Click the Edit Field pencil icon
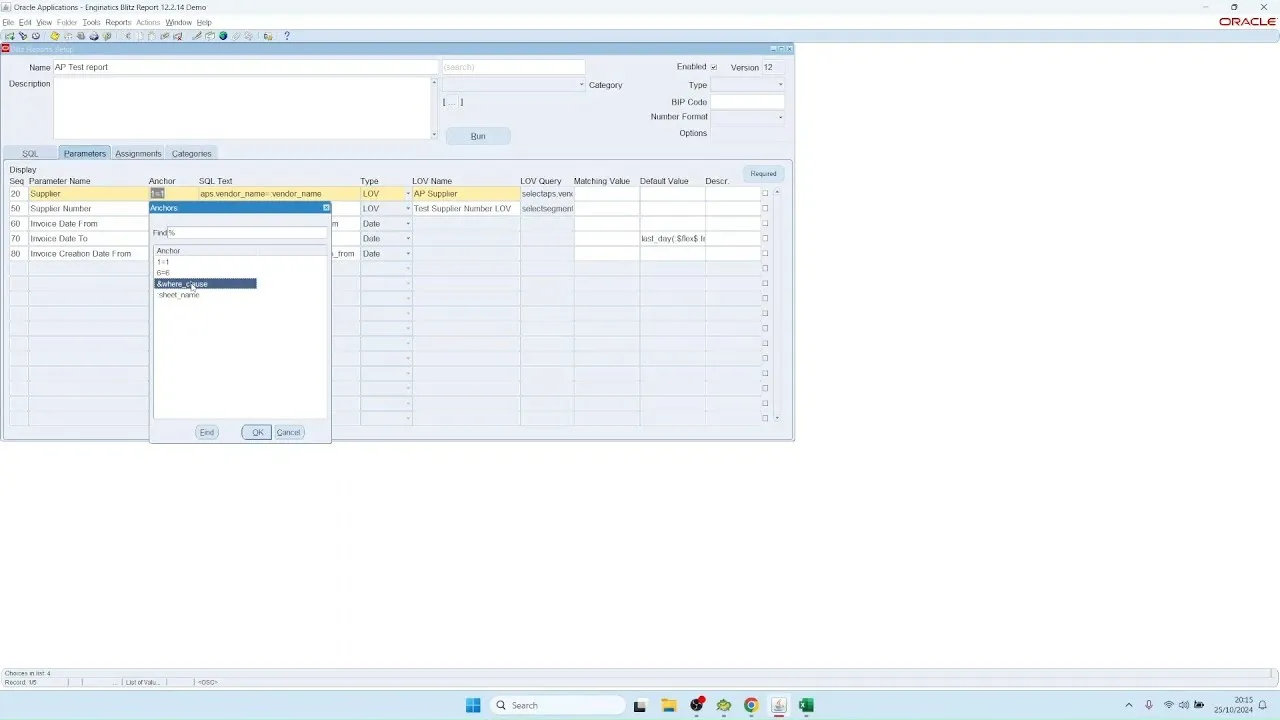Screen dimensions: 1280x720 click(197, 36)
